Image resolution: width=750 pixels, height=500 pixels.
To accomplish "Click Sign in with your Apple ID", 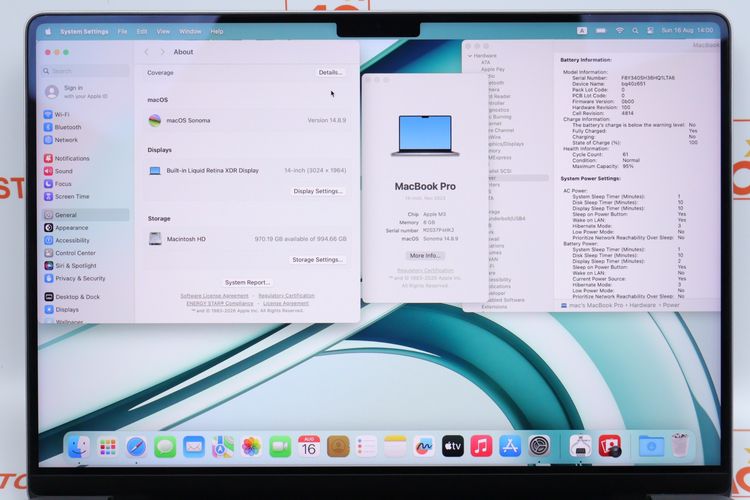I will [x=77, y=92].
